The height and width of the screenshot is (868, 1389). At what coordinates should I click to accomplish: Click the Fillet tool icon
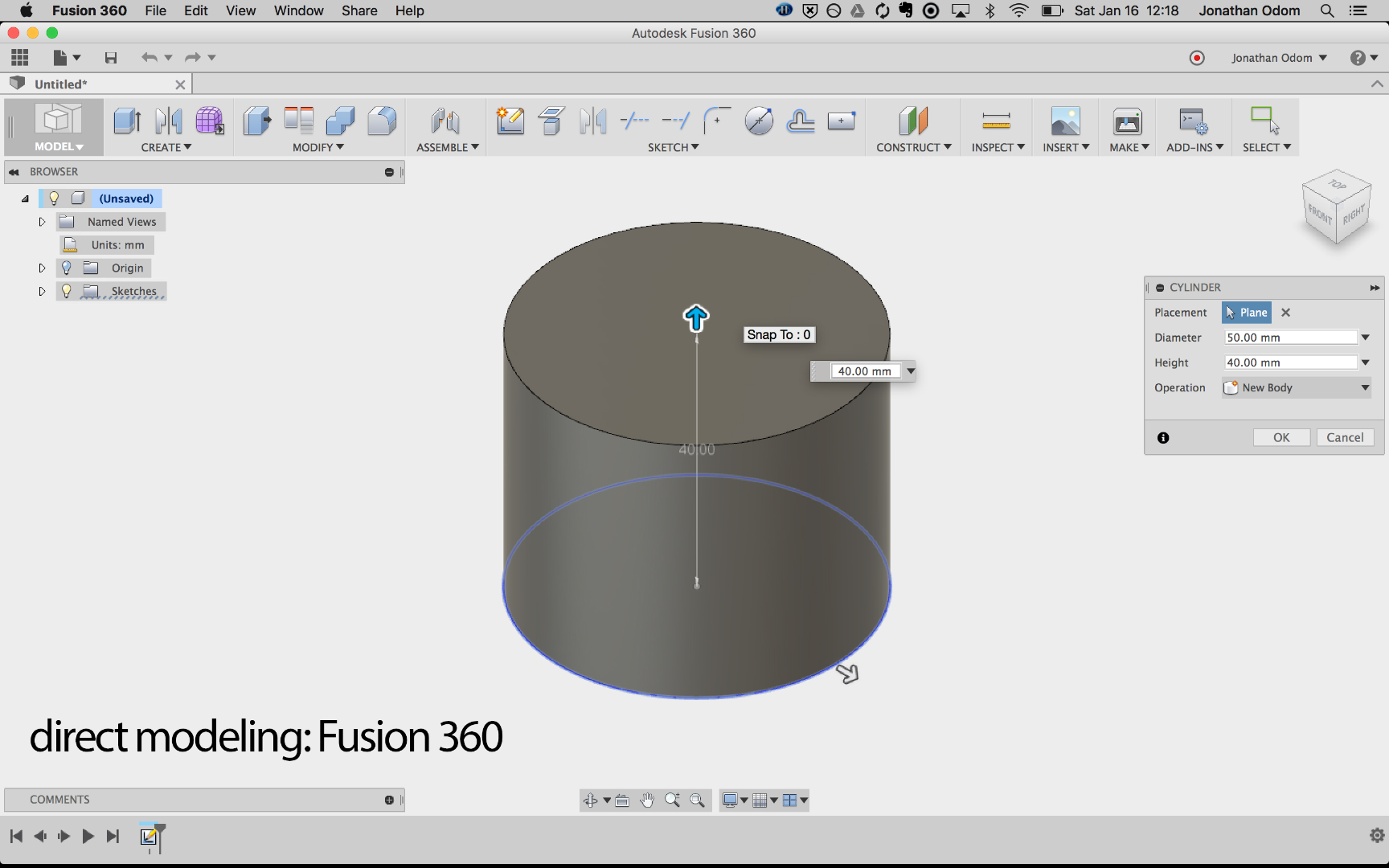(x=382, y=121)
